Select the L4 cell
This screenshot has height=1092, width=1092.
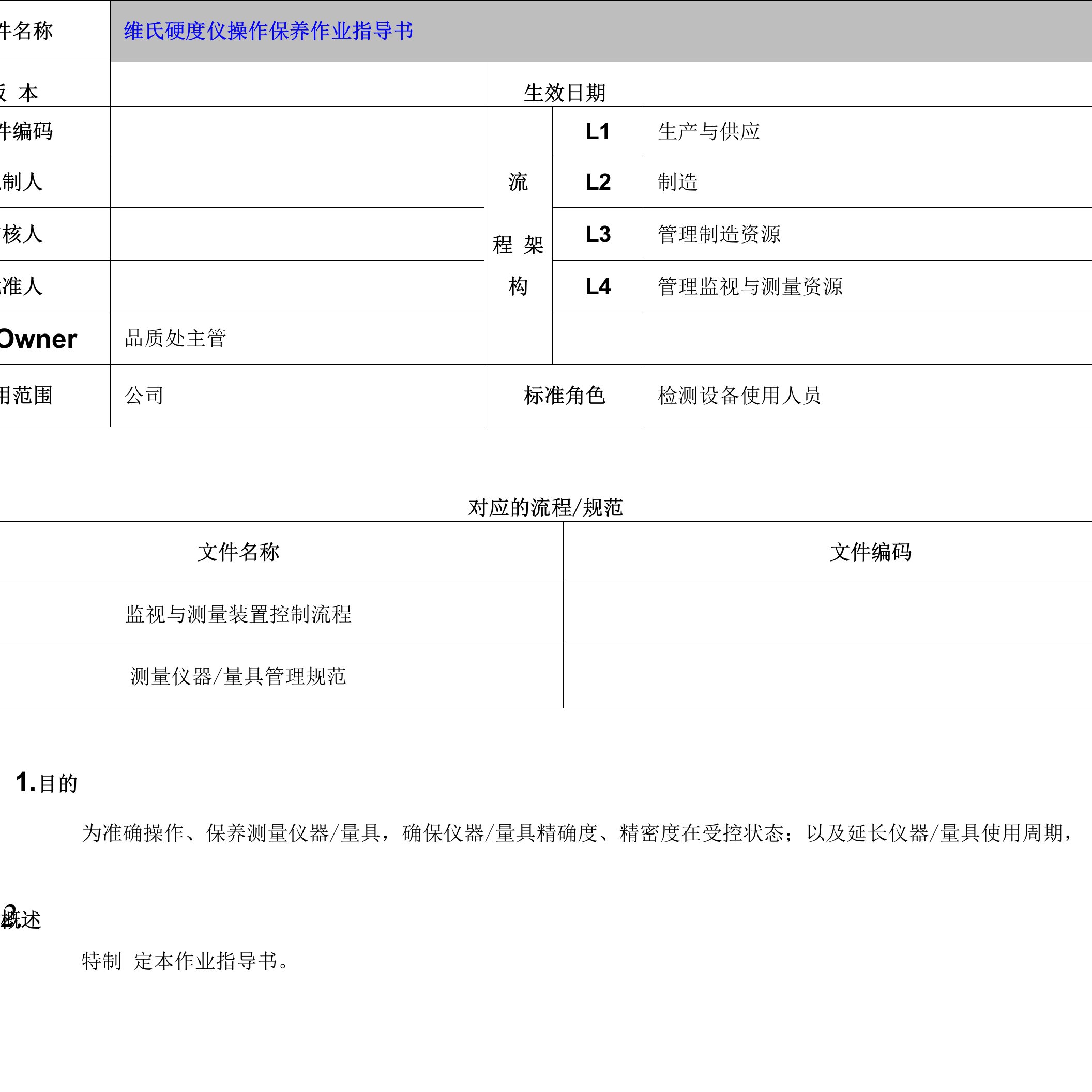(598, 286)
